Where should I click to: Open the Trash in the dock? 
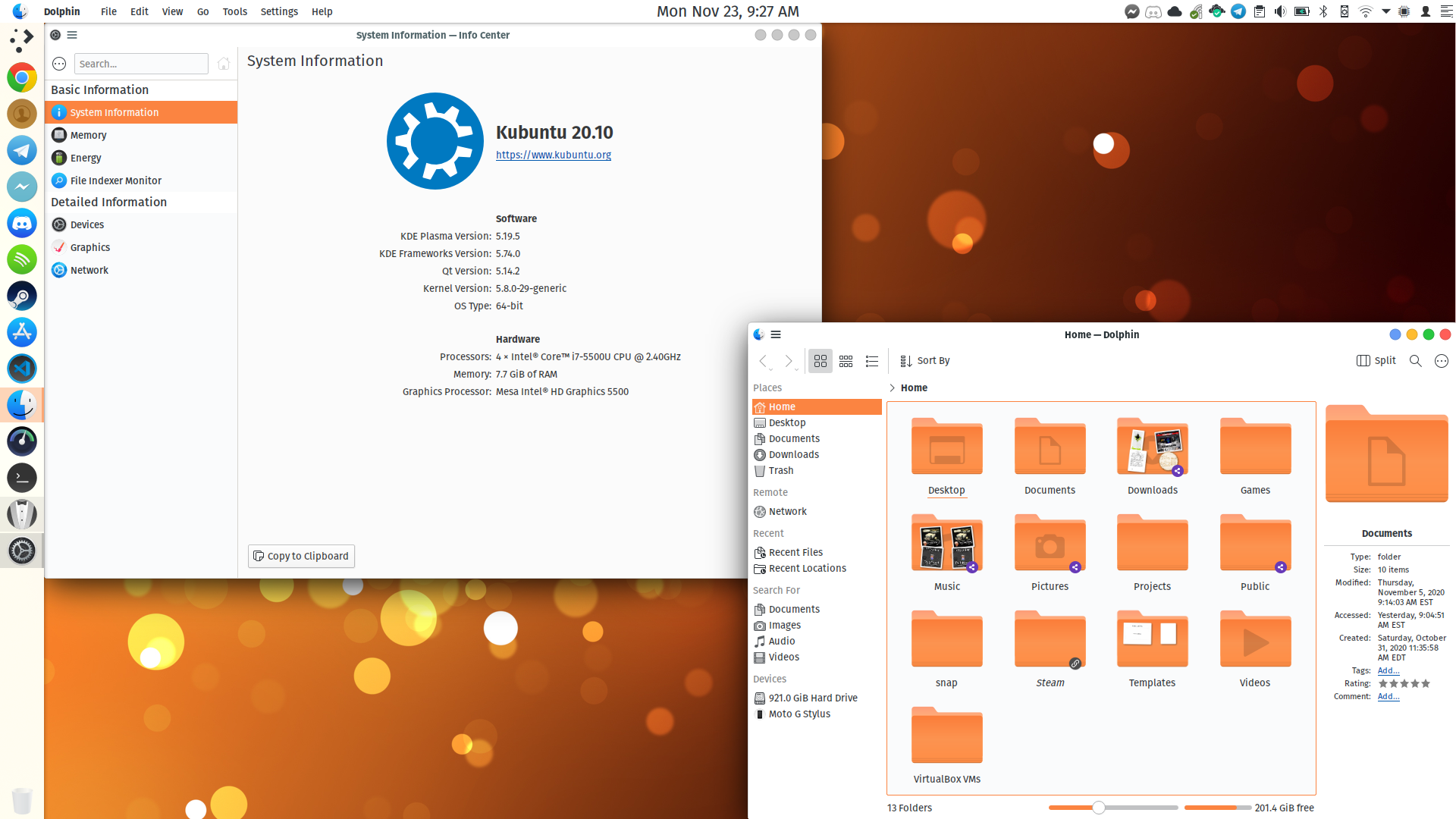click(22, 801)
